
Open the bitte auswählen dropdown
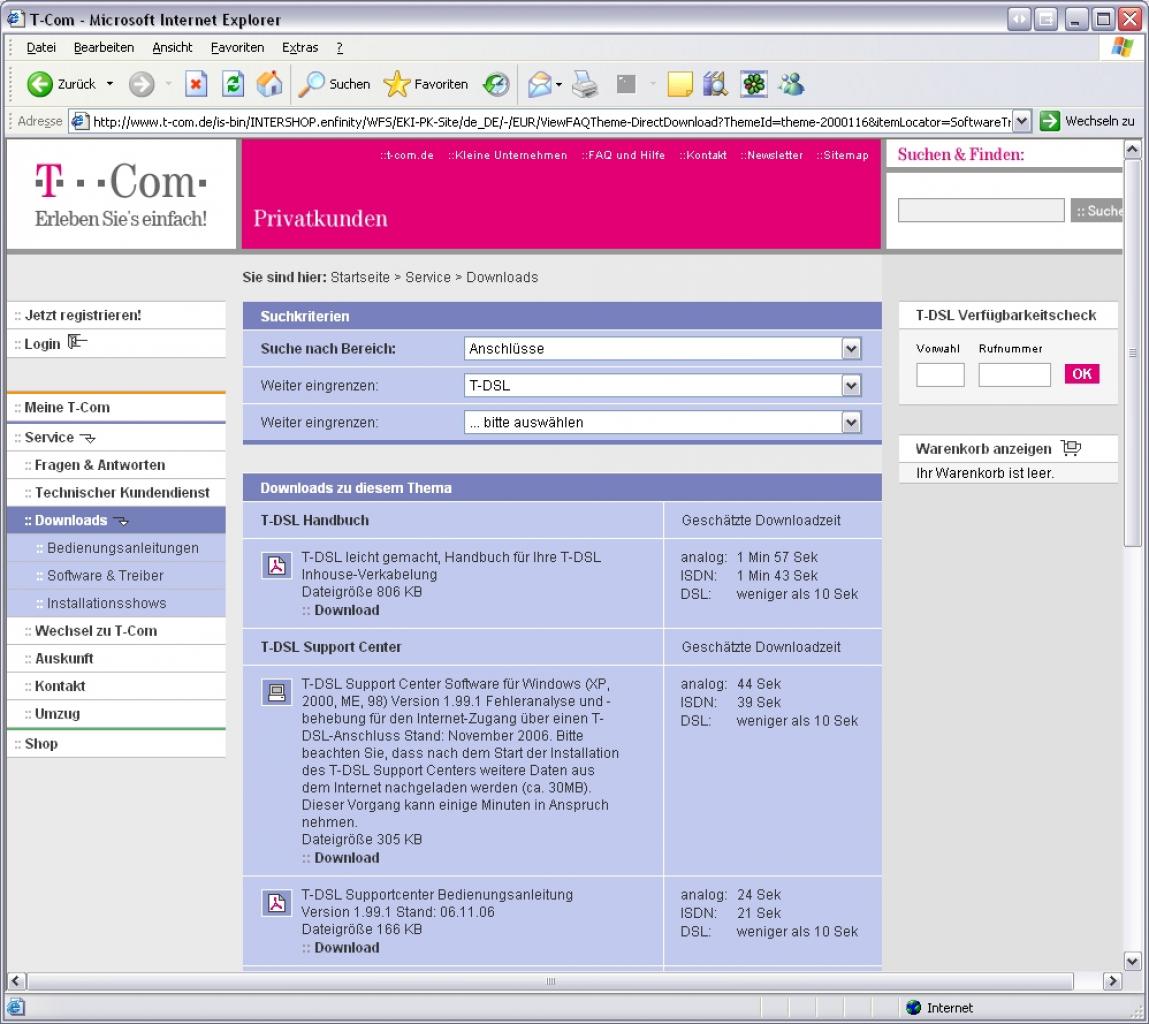coord(662,422)
